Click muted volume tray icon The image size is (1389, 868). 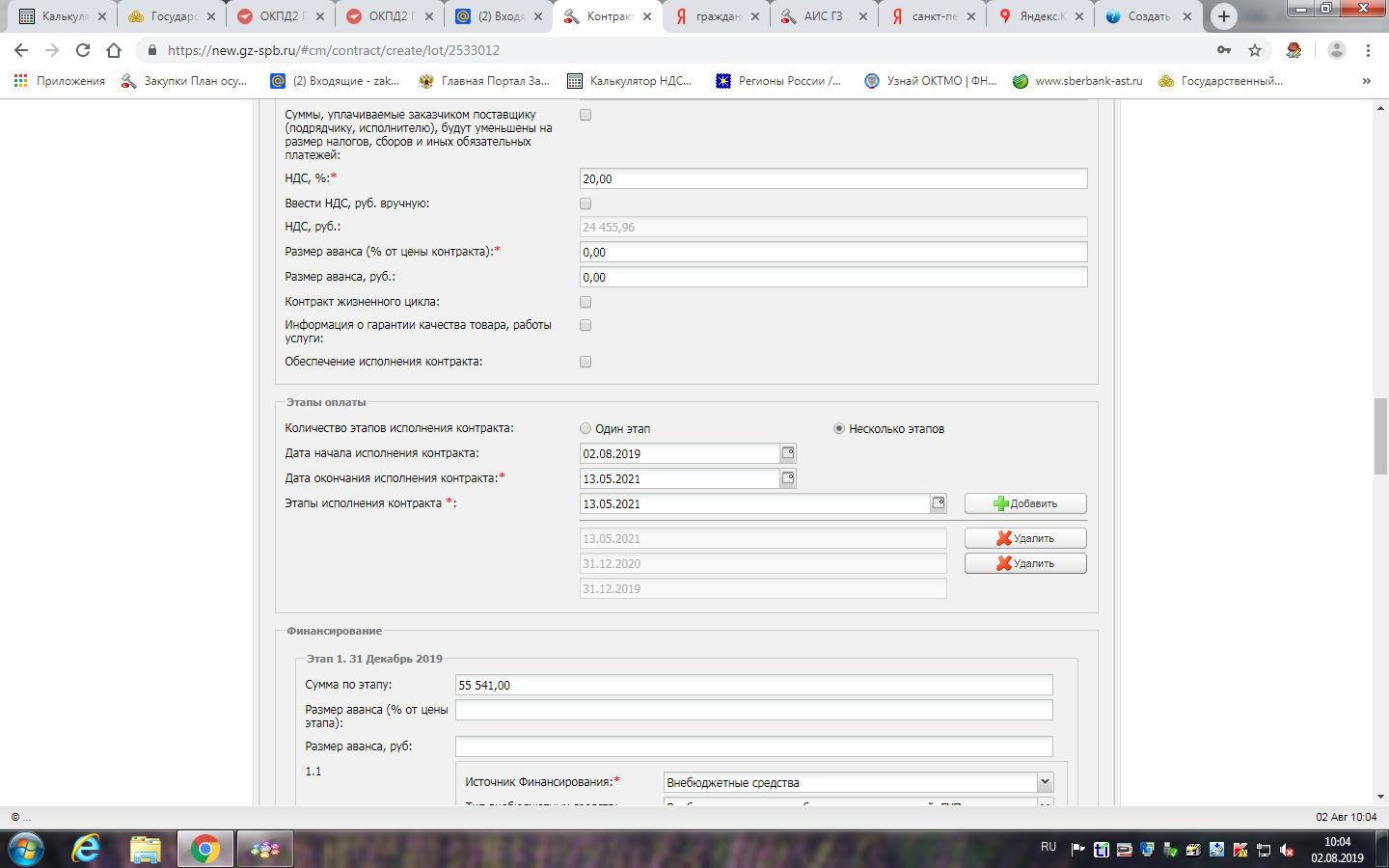(x=1287, y=850)
